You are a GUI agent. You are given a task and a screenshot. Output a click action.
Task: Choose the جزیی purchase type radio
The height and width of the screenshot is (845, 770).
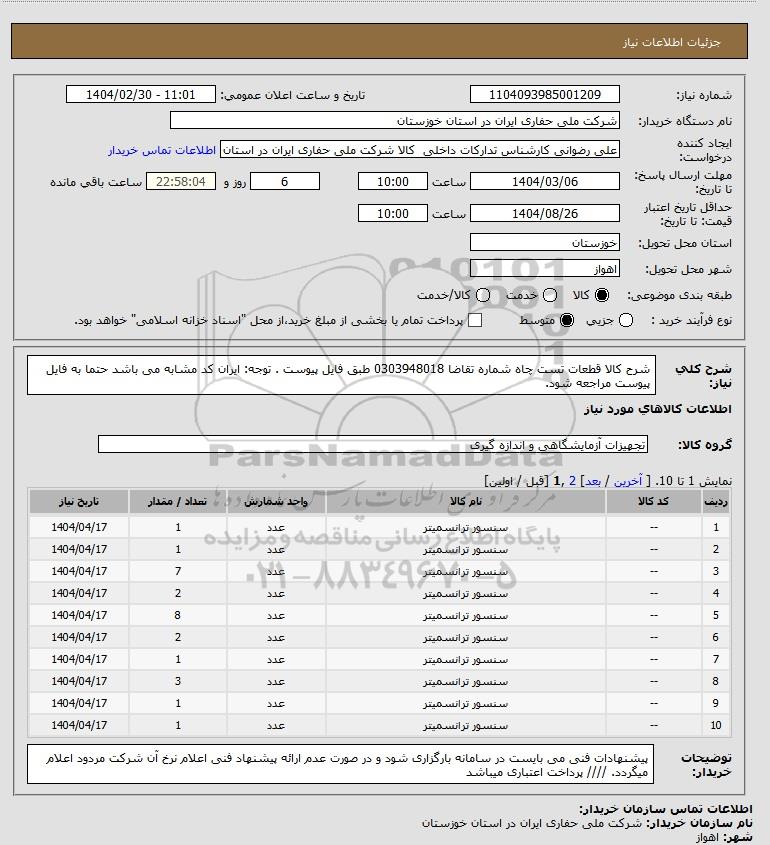(x=626, y=320)
